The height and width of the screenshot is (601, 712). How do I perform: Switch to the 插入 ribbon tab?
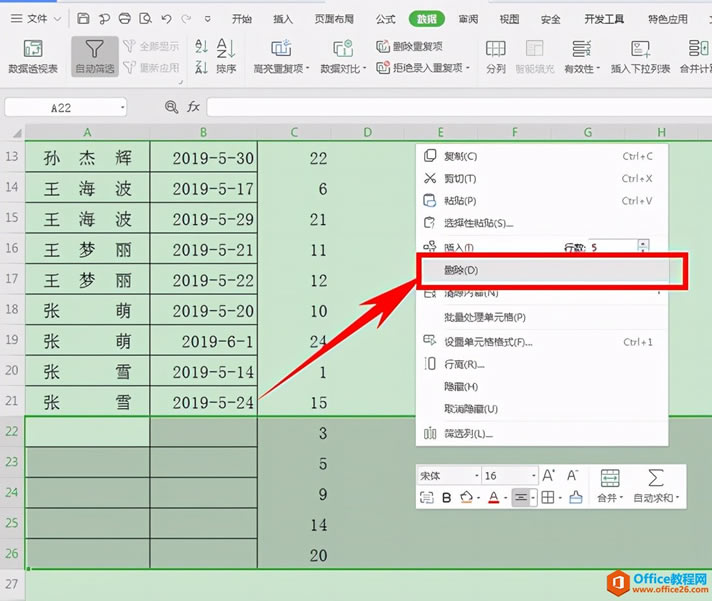283,19
